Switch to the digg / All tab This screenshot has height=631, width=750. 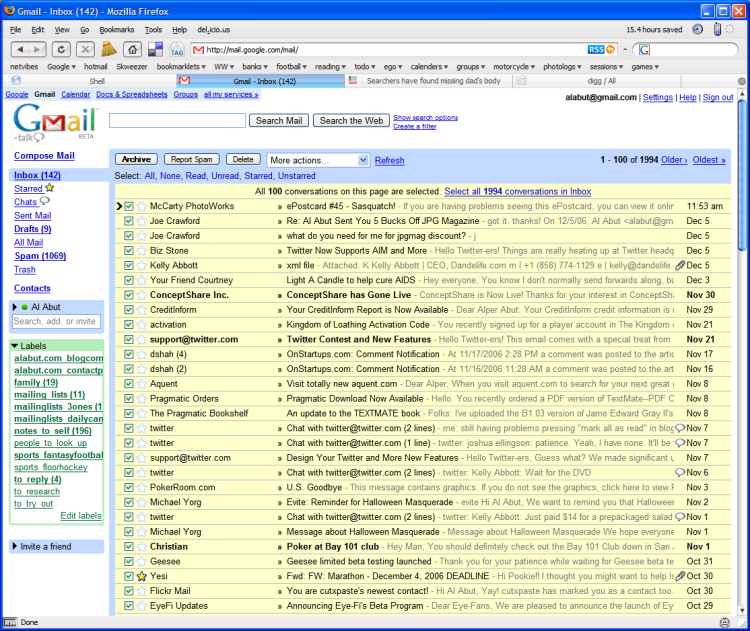(601, 81)
